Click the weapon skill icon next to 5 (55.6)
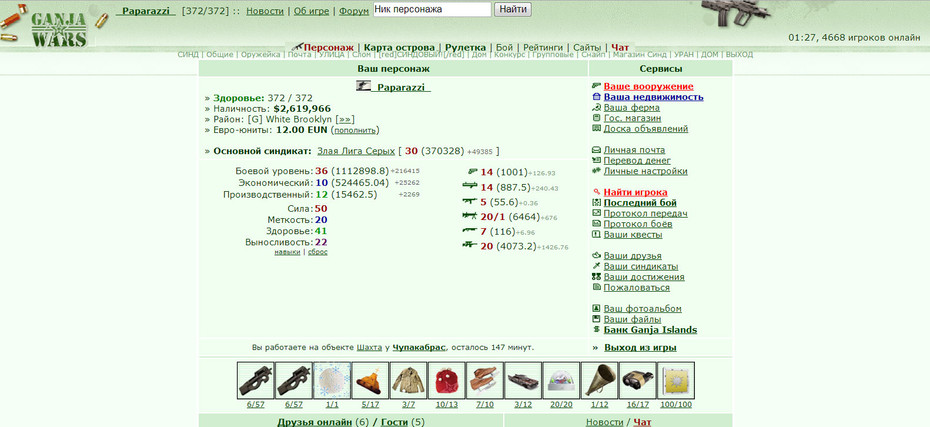 (x=470, y=201)
